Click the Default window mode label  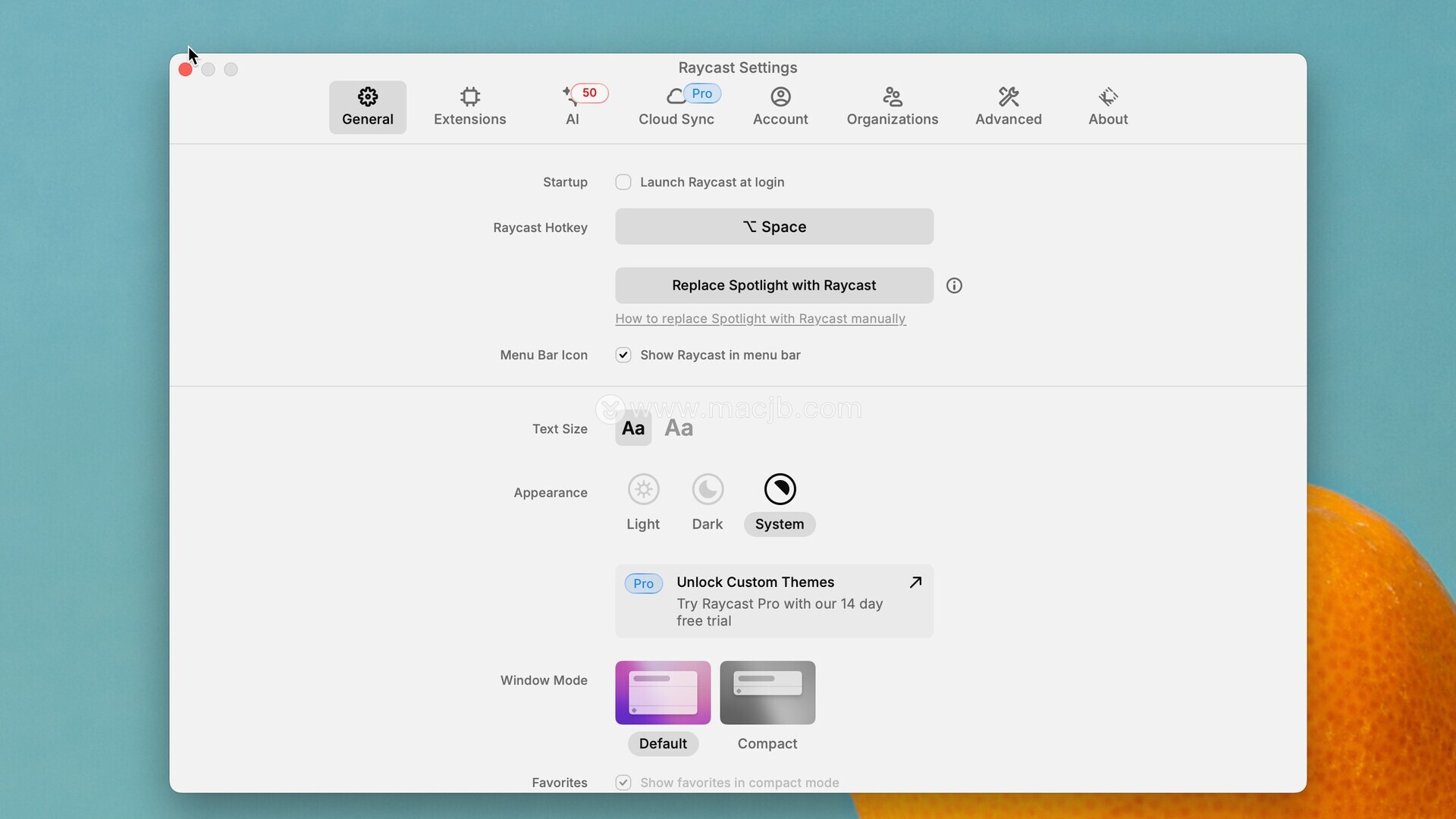663,744
